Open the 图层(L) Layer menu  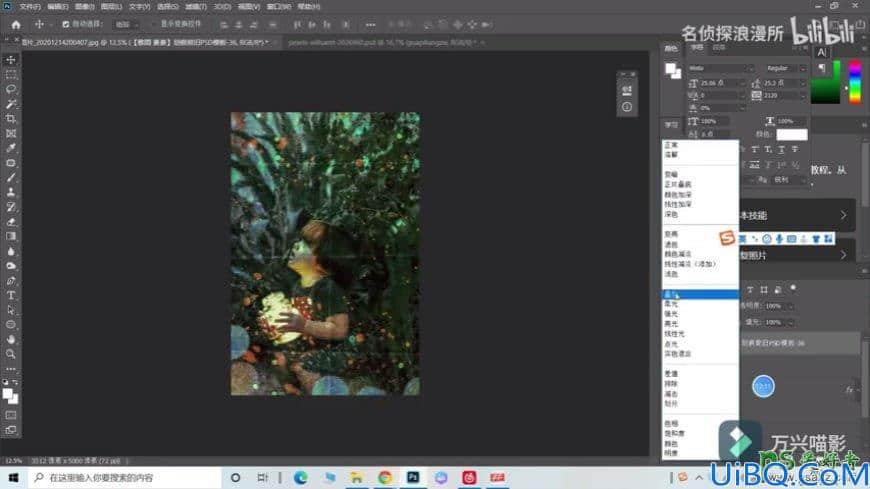pyautogui.click(x=111, y=7)
